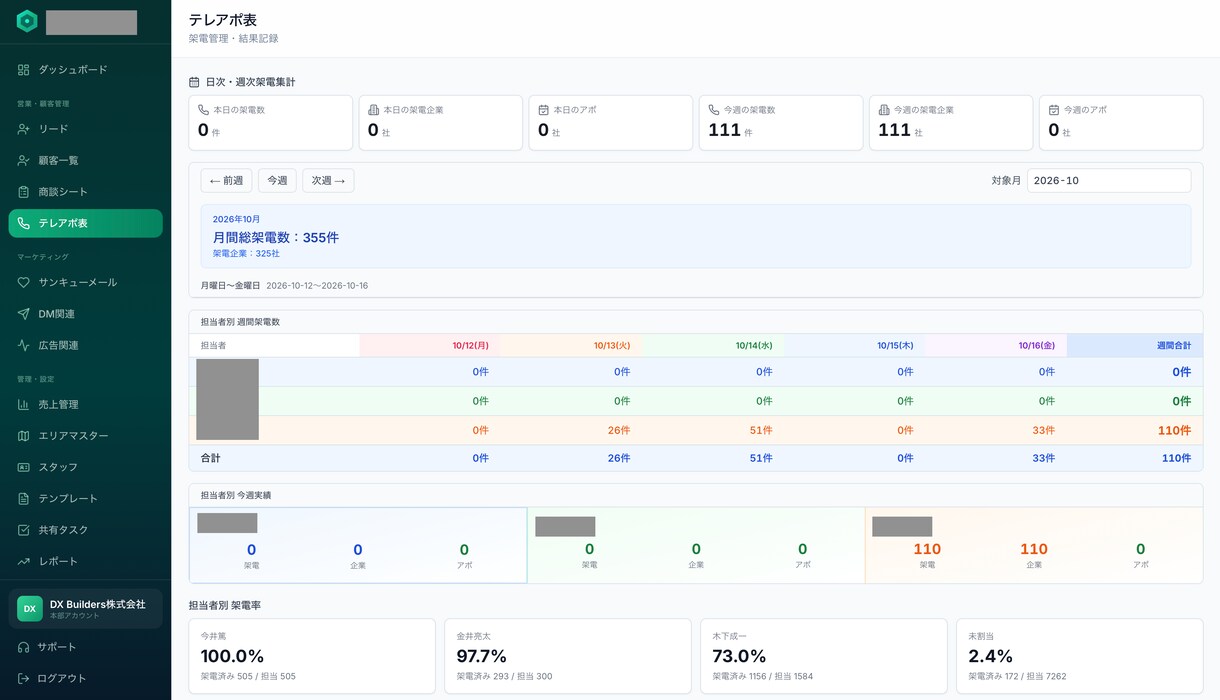
Task: Click the 月間総架電数：355件 summary text
Action: [276, 238]
